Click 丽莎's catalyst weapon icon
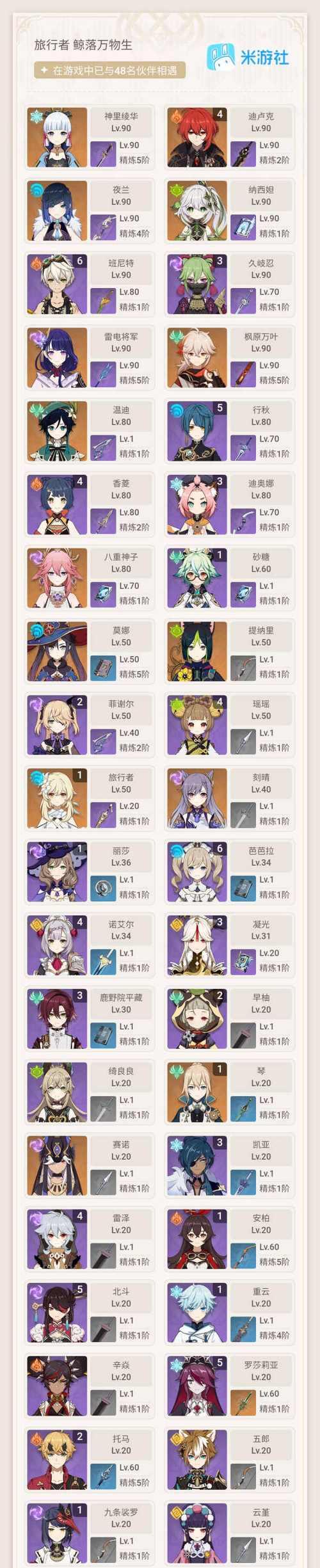This screenshot has width=320, height=1568. click(102, 888)
